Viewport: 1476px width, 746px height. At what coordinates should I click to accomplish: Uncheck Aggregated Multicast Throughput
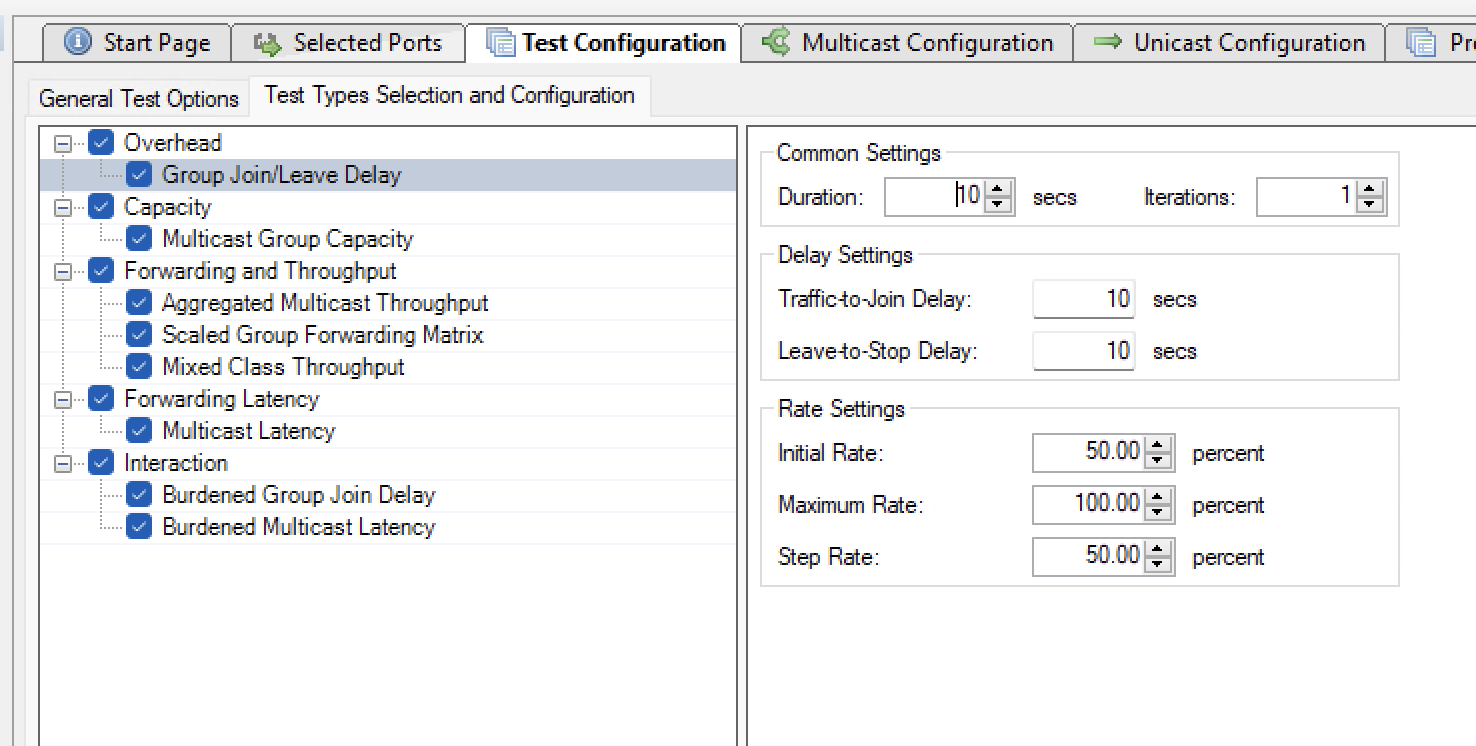(139, 303)
